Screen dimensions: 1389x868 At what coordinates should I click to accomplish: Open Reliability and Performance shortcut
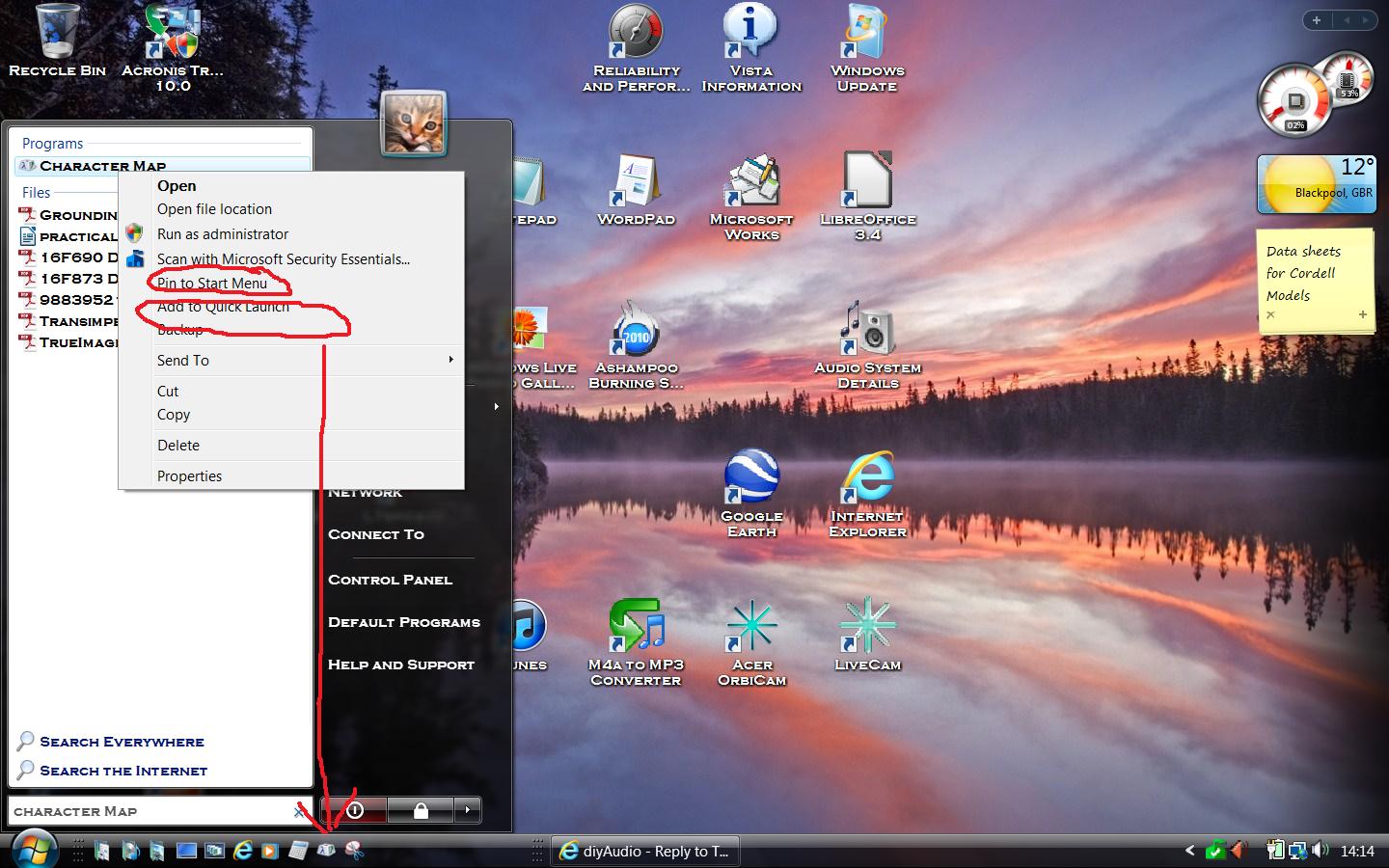[x=636, y=46]
